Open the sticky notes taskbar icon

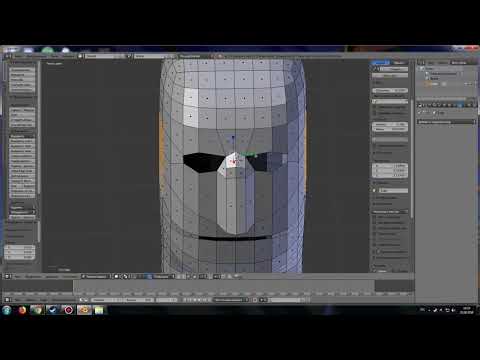(99, 310)
